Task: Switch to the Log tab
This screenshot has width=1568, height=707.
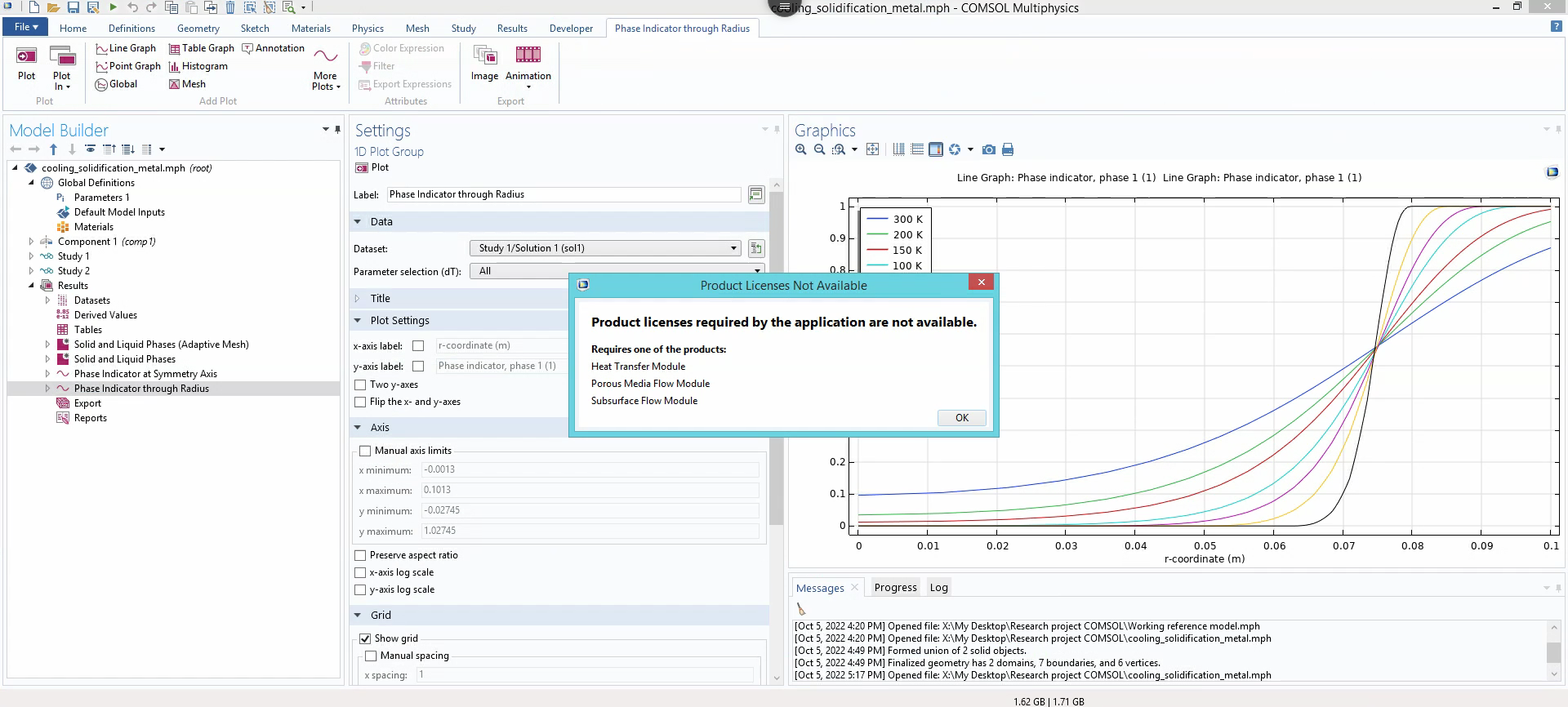Action: [938, 588]
